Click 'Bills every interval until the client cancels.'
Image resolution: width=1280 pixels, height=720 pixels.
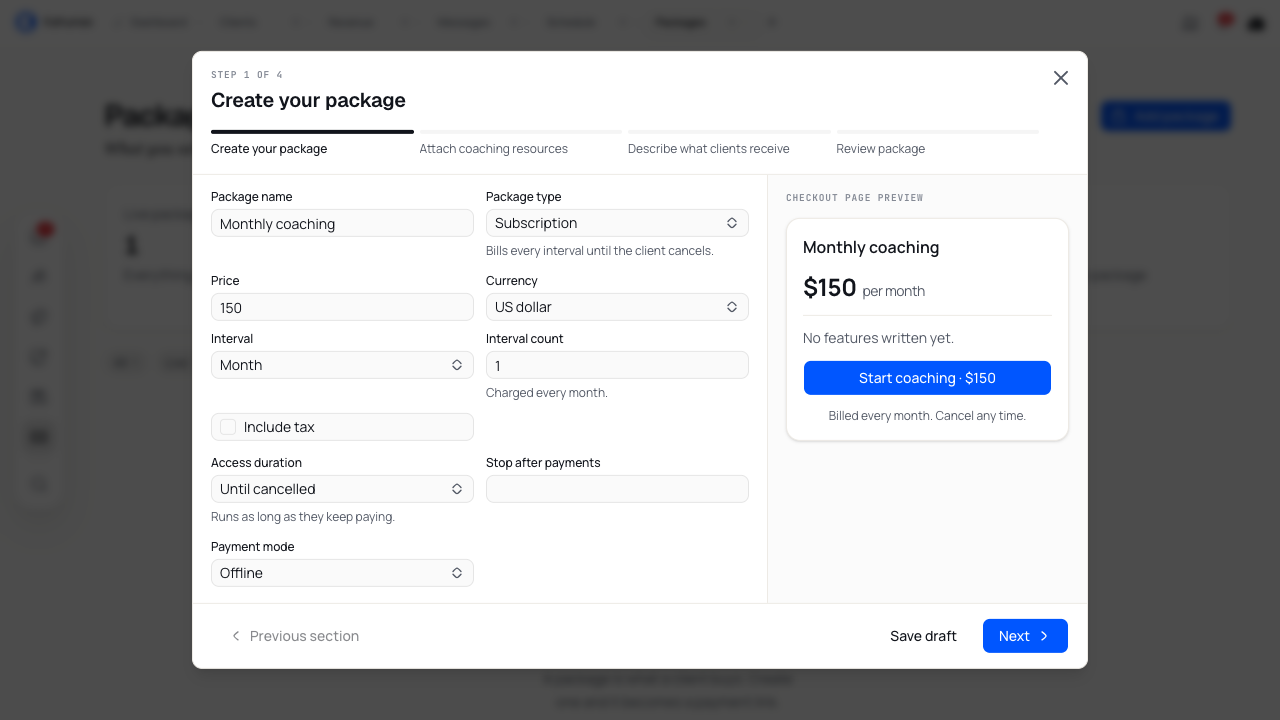(x=600, y=251)
